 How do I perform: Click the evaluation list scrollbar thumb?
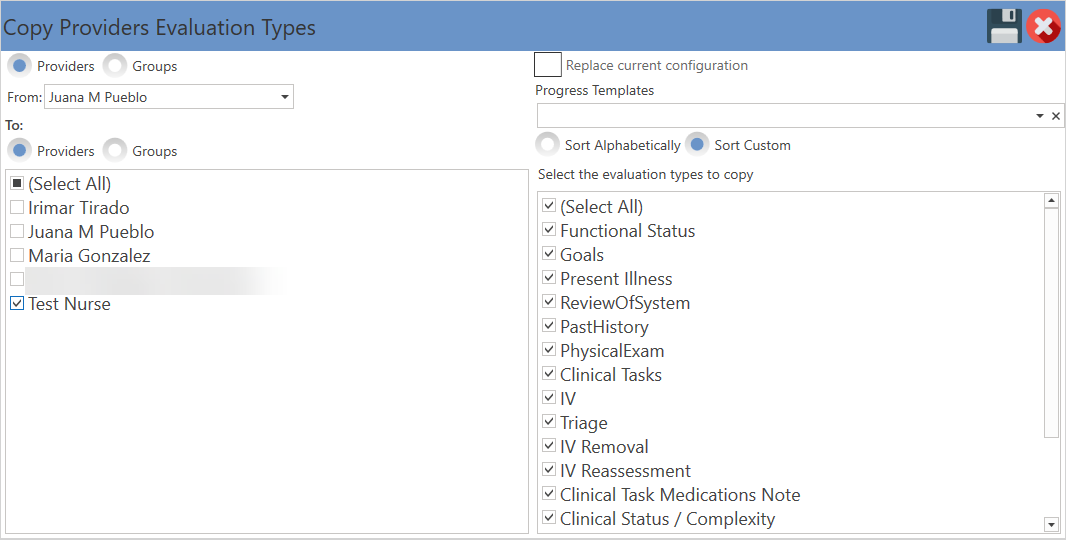[1051, 323]
